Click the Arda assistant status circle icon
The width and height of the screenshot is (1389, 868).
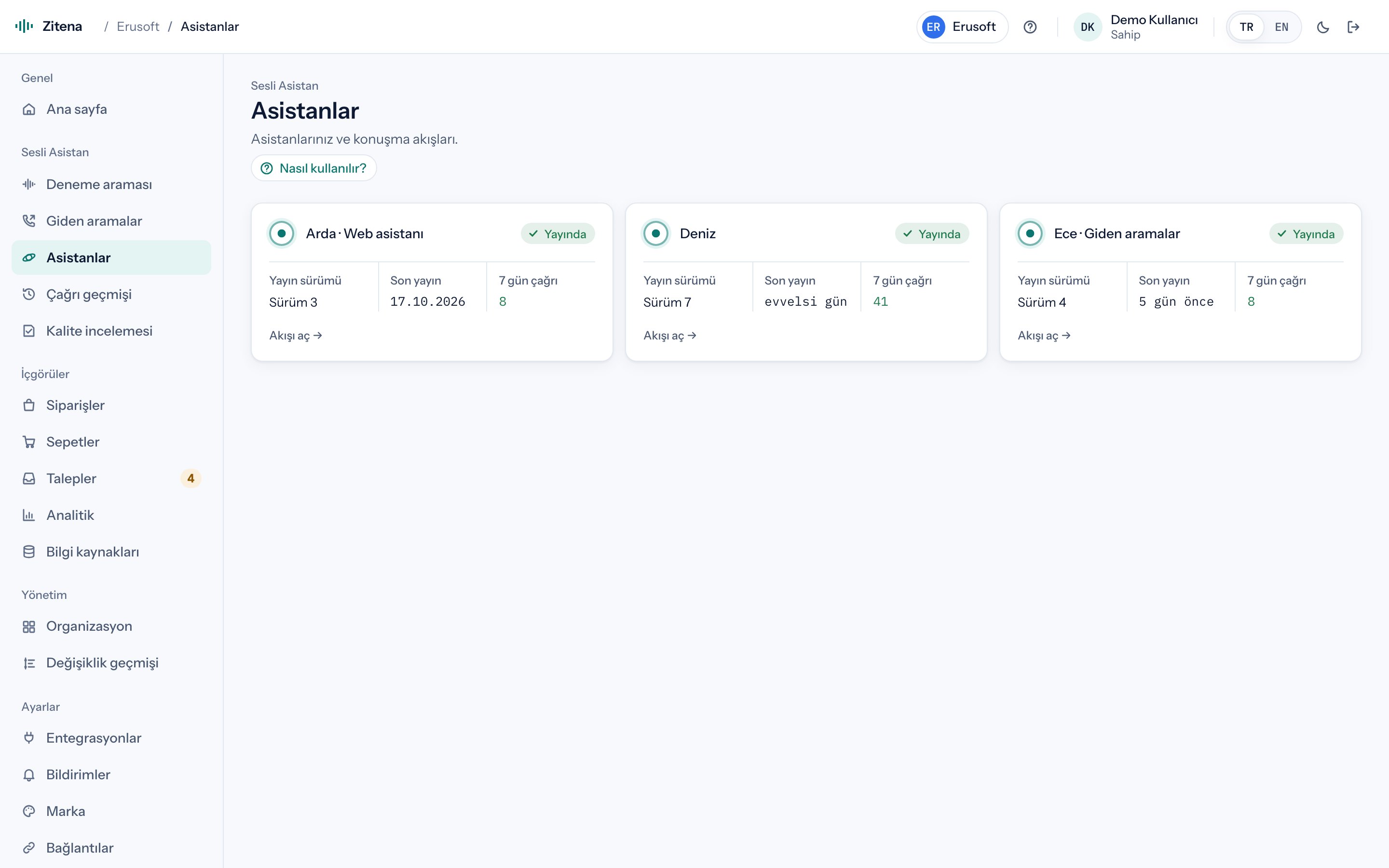point(282,234)
